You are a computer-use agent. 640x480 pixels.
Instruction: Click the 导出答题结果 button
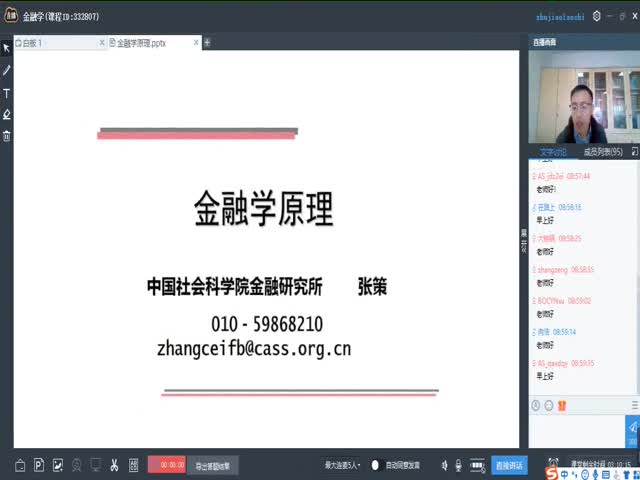click(213, 465)
